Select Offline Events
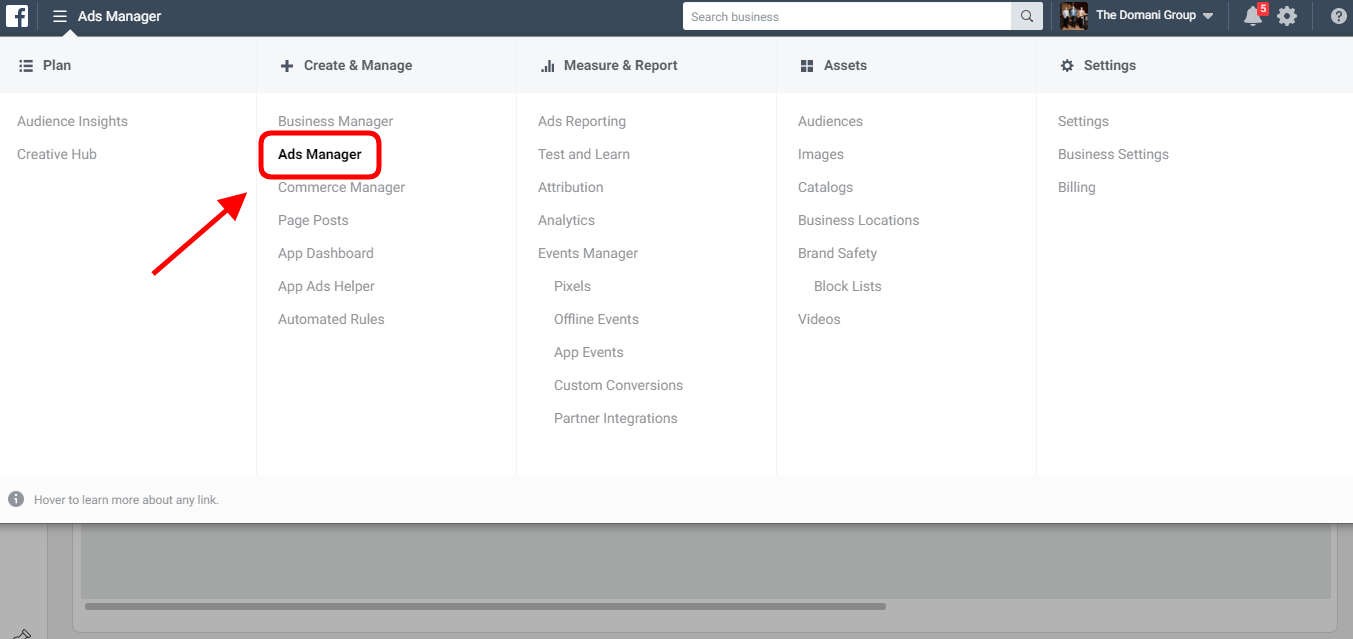1353x639 pixels. (x=596, y=319)
